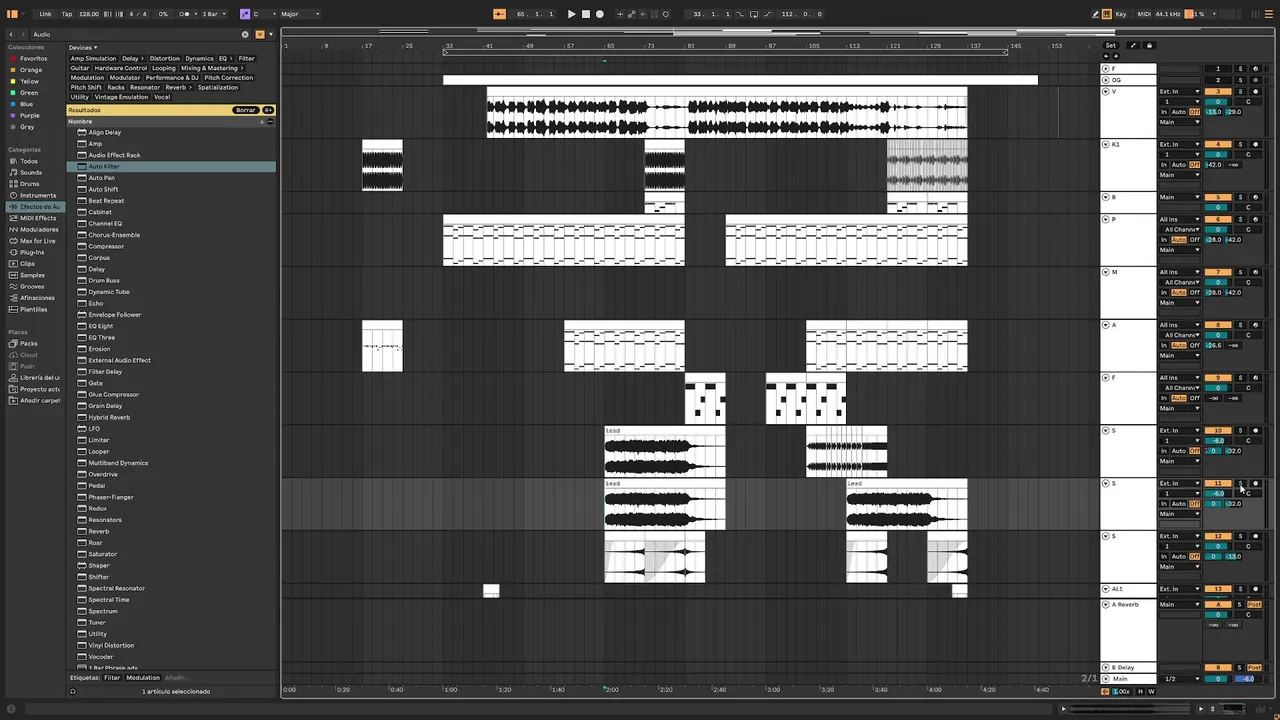
Task: Open the Scale Mode icon
Action: (x=245, y=14)
